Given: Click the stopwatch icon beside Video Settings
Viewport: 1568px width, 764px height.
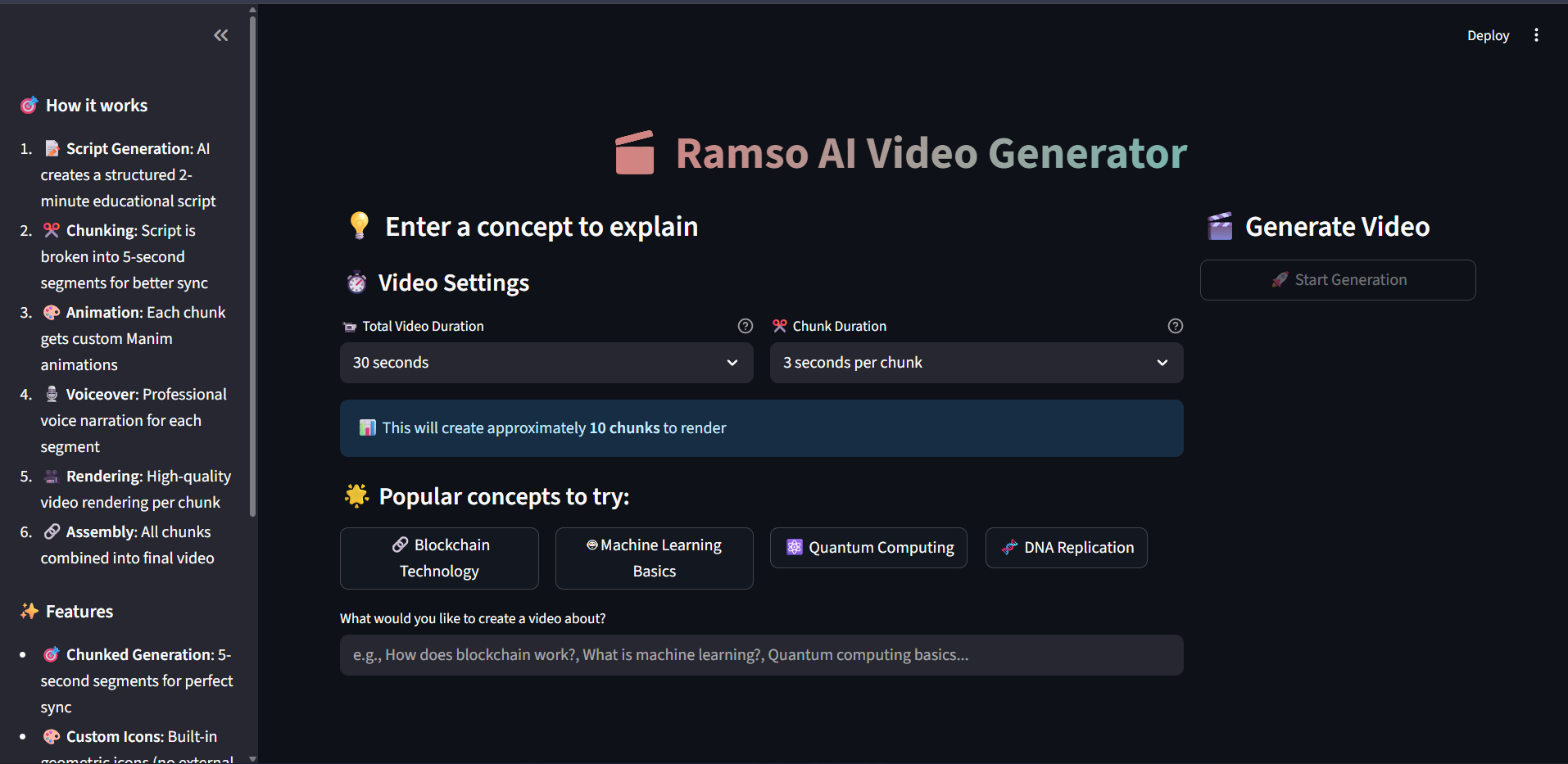Looking at the screenshot, I should pyautogui.click(x=356, y=283).
